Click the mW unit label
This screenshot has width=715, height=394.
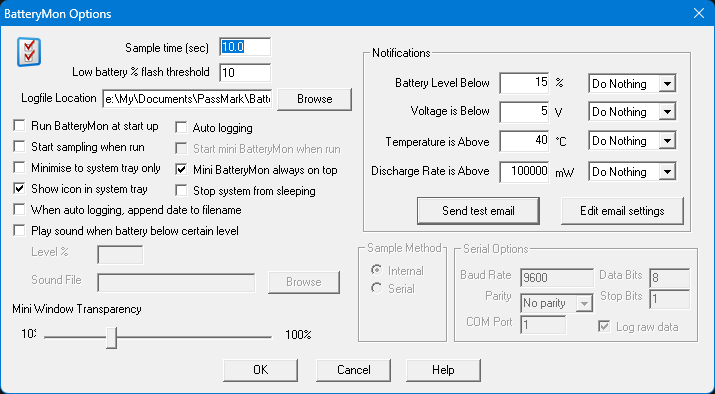[565, 173]
